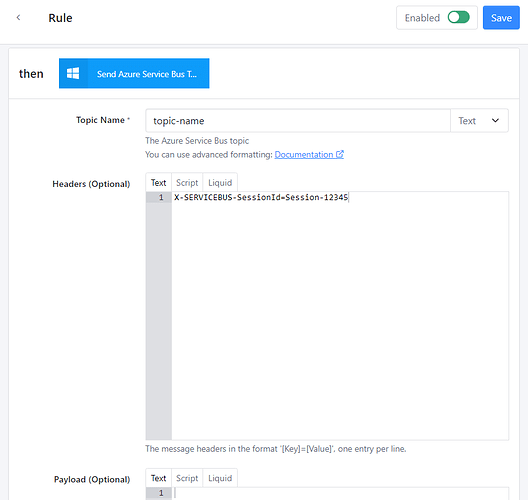Click line number 1 in Headers gutter
The width and height of the screenshot is (528, 500).
pyautogui.click(x=161, y=197)
